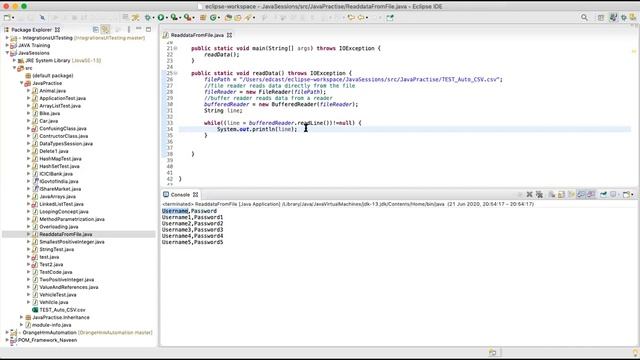This screenshot has height=360, width=640.
Task: Fold the readData method at line 25
Action: point(176,73)
